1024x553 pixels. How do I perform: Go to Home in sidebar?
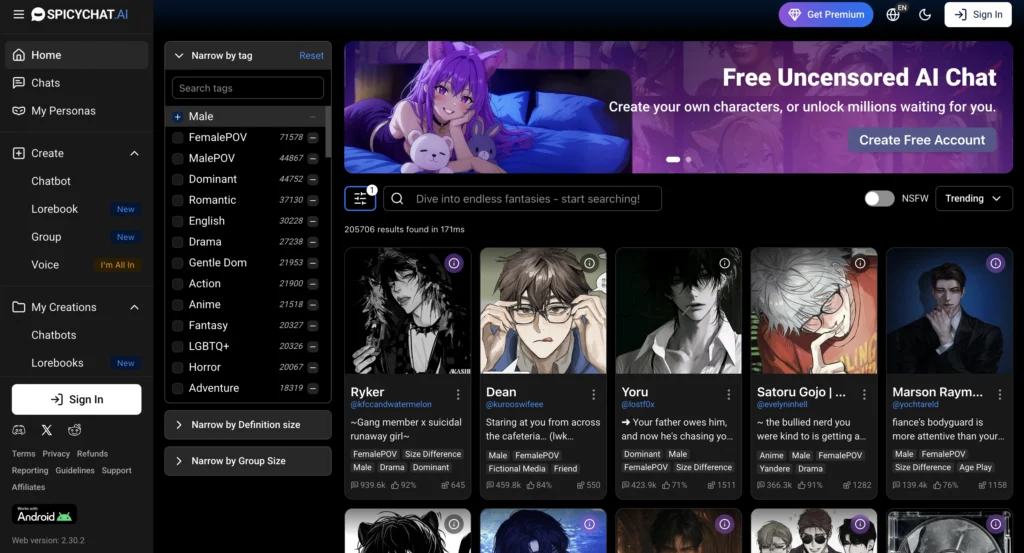point(76,55)
